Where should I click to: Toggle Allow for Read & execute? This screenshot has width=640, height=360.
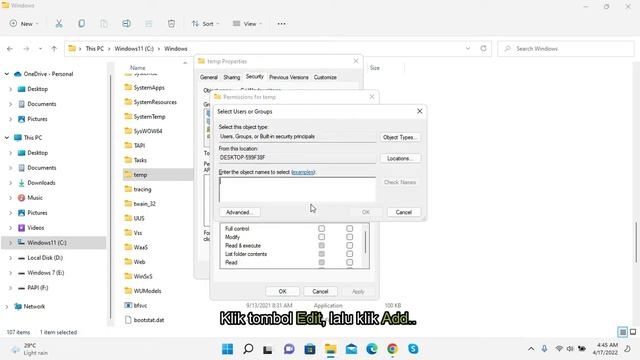[322, 246]
